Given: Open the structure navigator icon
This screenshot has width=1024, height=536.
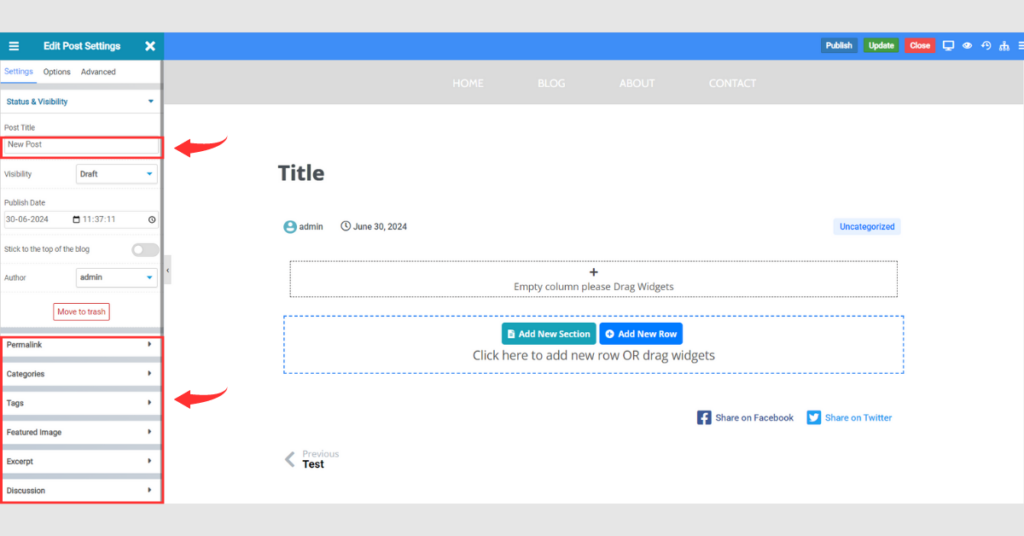Looking at the screenshot, I should [x=1004, y=46].
